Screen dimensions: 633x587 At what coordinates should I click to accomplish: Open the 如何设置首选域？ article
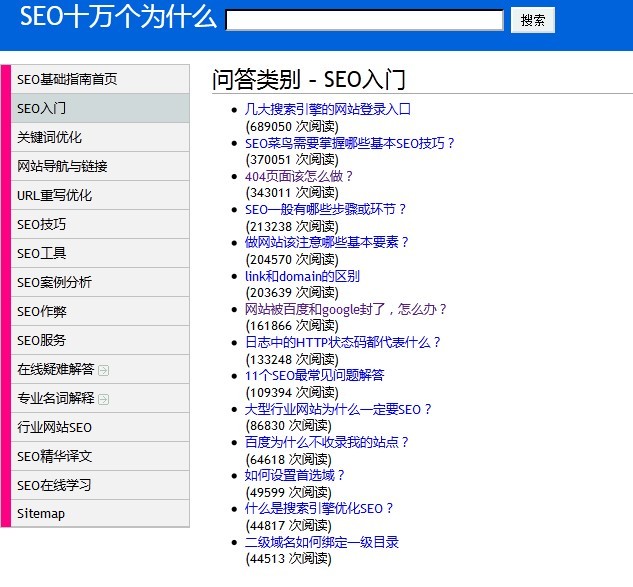click(294, 476)
